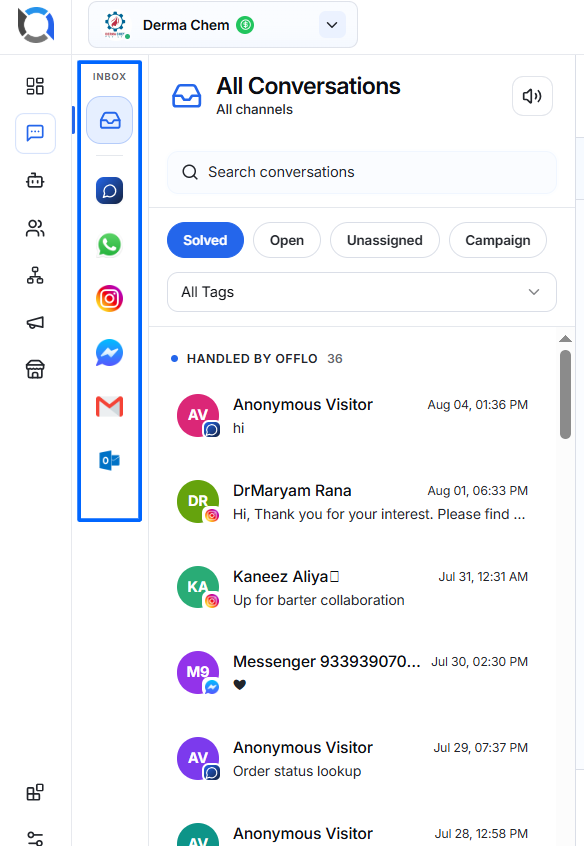
Task: Click the Aug 04, 01:36 PM timestamp
Action: coord(478,405)
